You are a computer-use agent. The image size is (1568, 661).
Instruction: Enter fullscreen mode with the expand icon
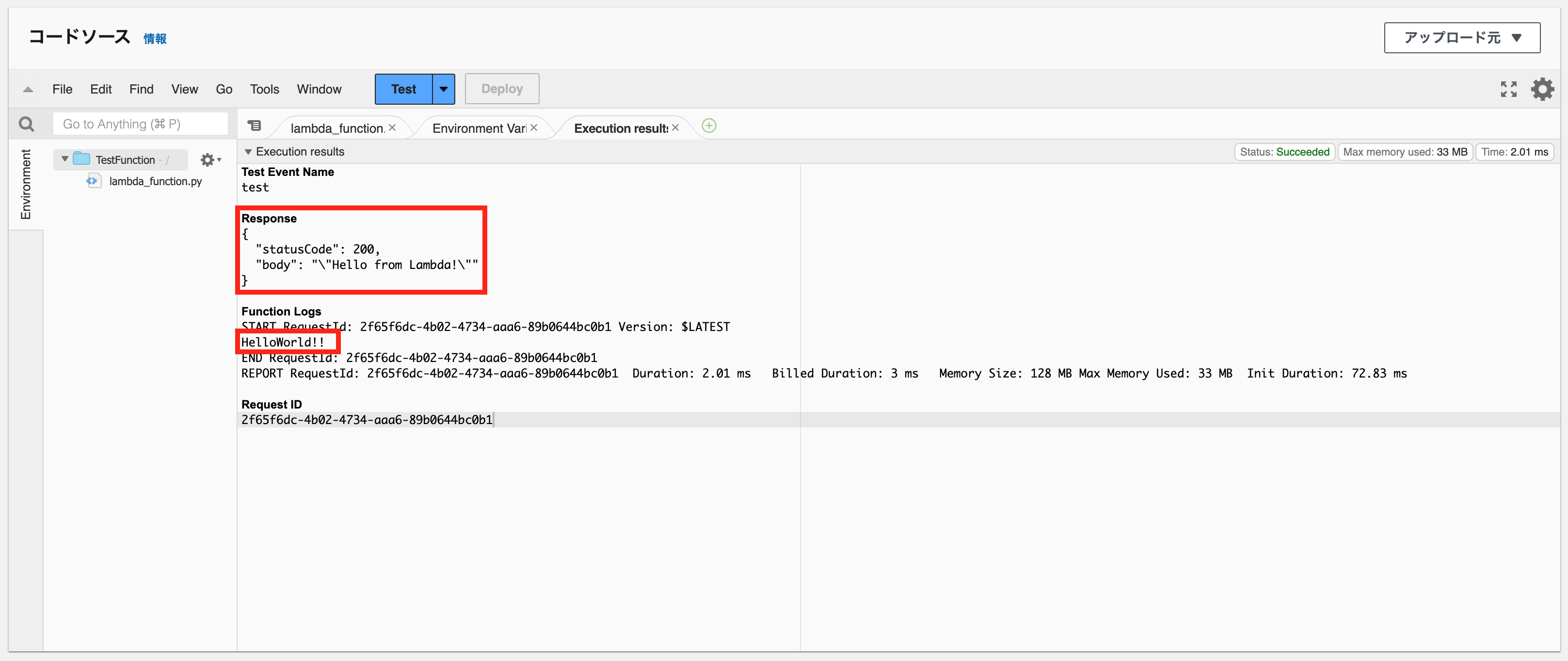coord(1508,90)
